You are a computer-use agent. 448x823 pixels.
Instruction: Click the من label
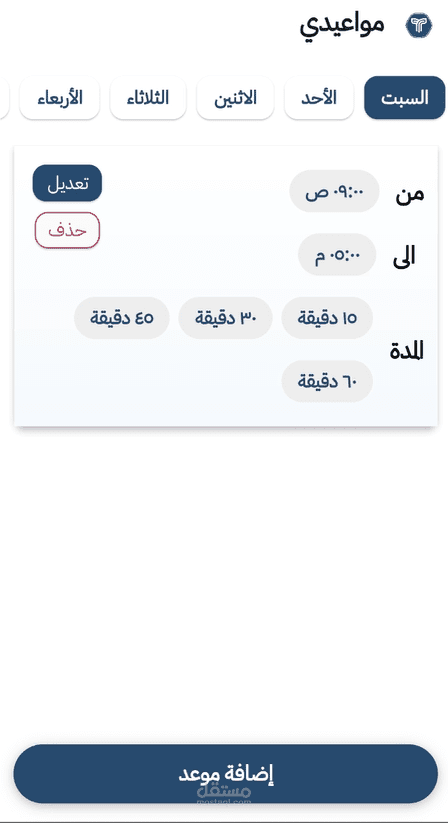tap(409, 194)
